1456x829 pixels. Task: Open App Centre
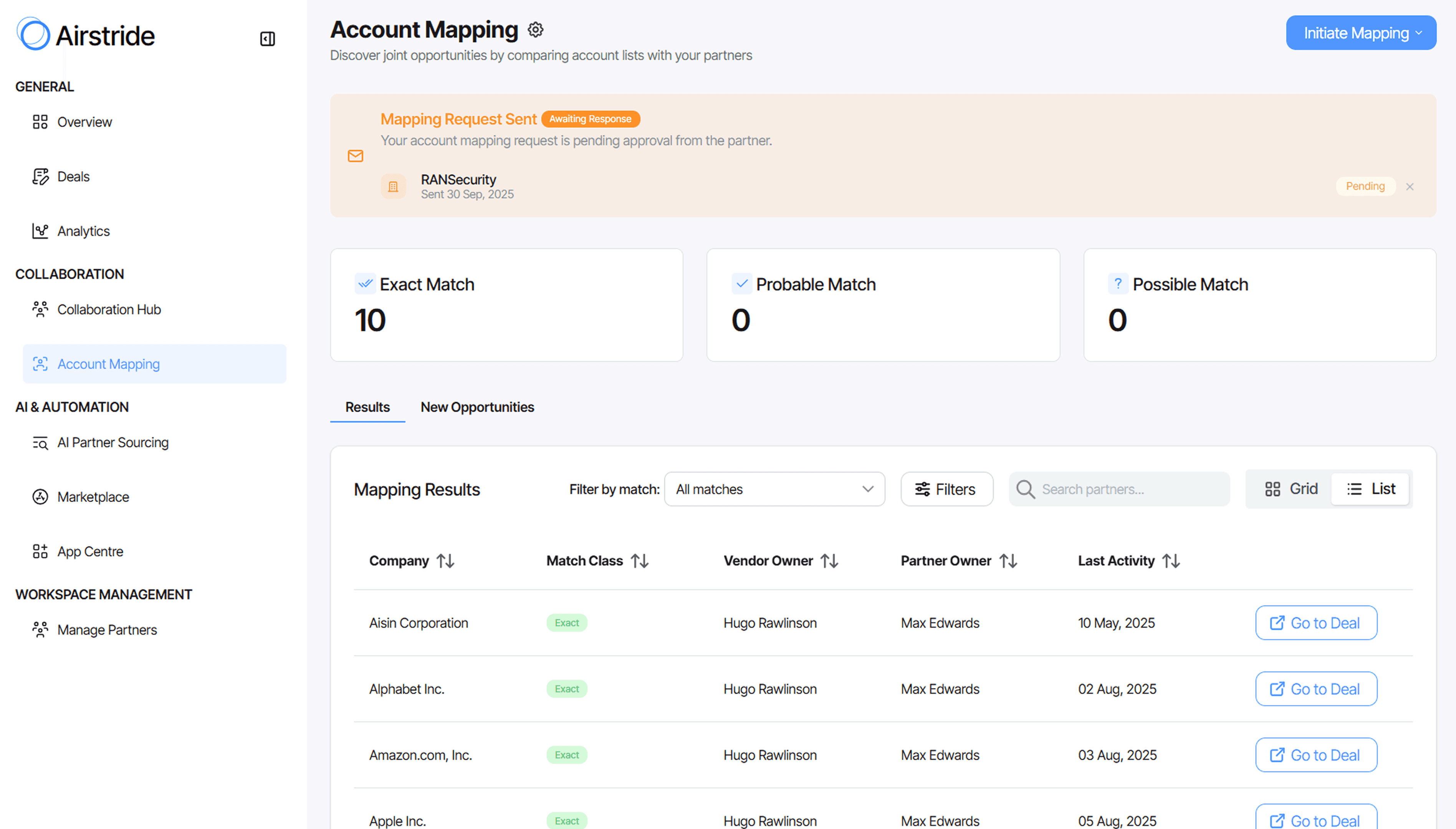90,551
